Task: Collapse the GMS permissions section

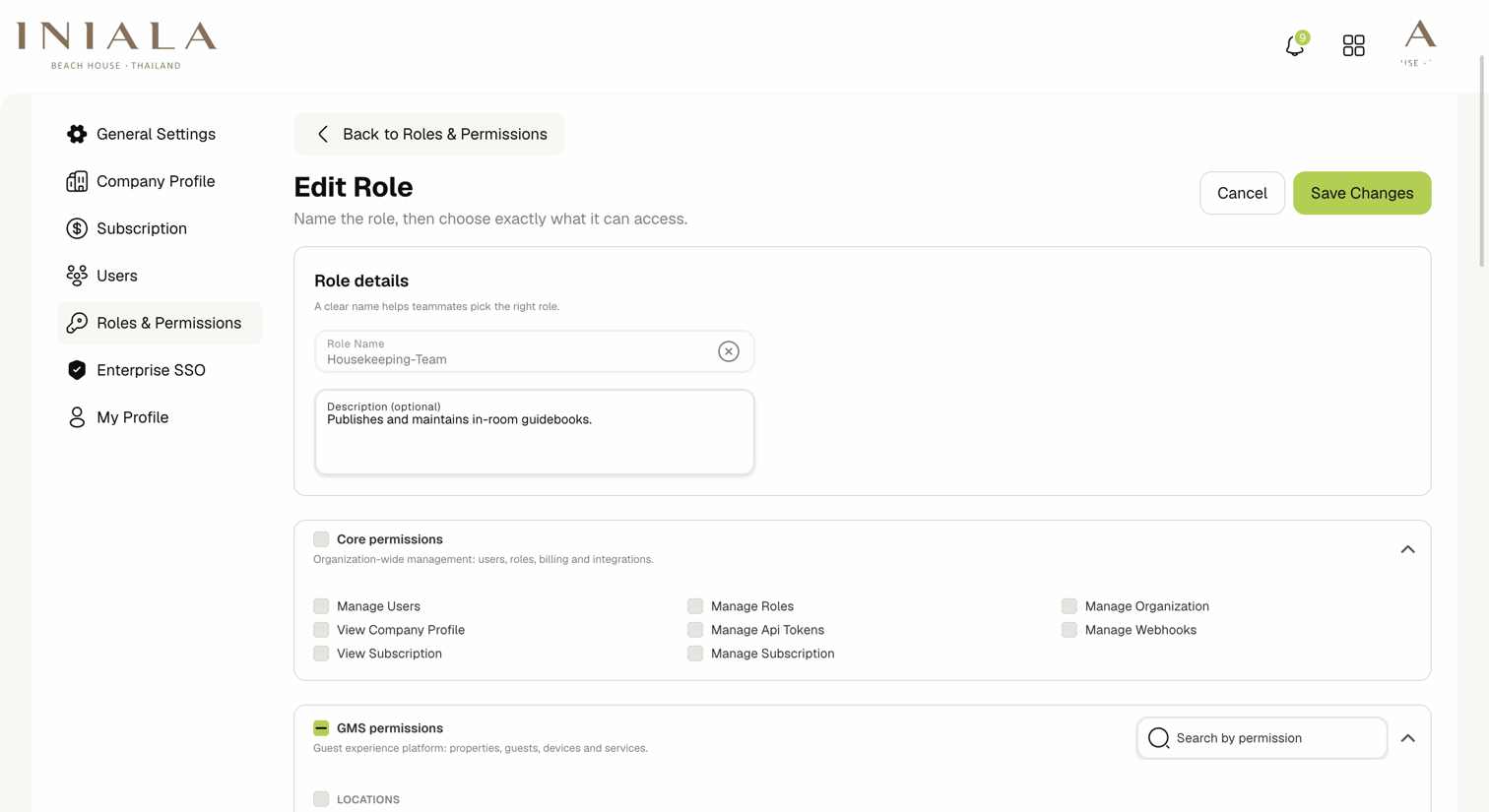Action: pyautogui.click(x=1408, y=738)
